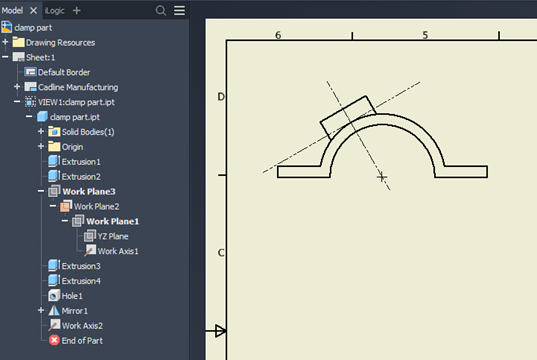
Task: Click the Extrusion2 feature icon
Action: (54, 176)
